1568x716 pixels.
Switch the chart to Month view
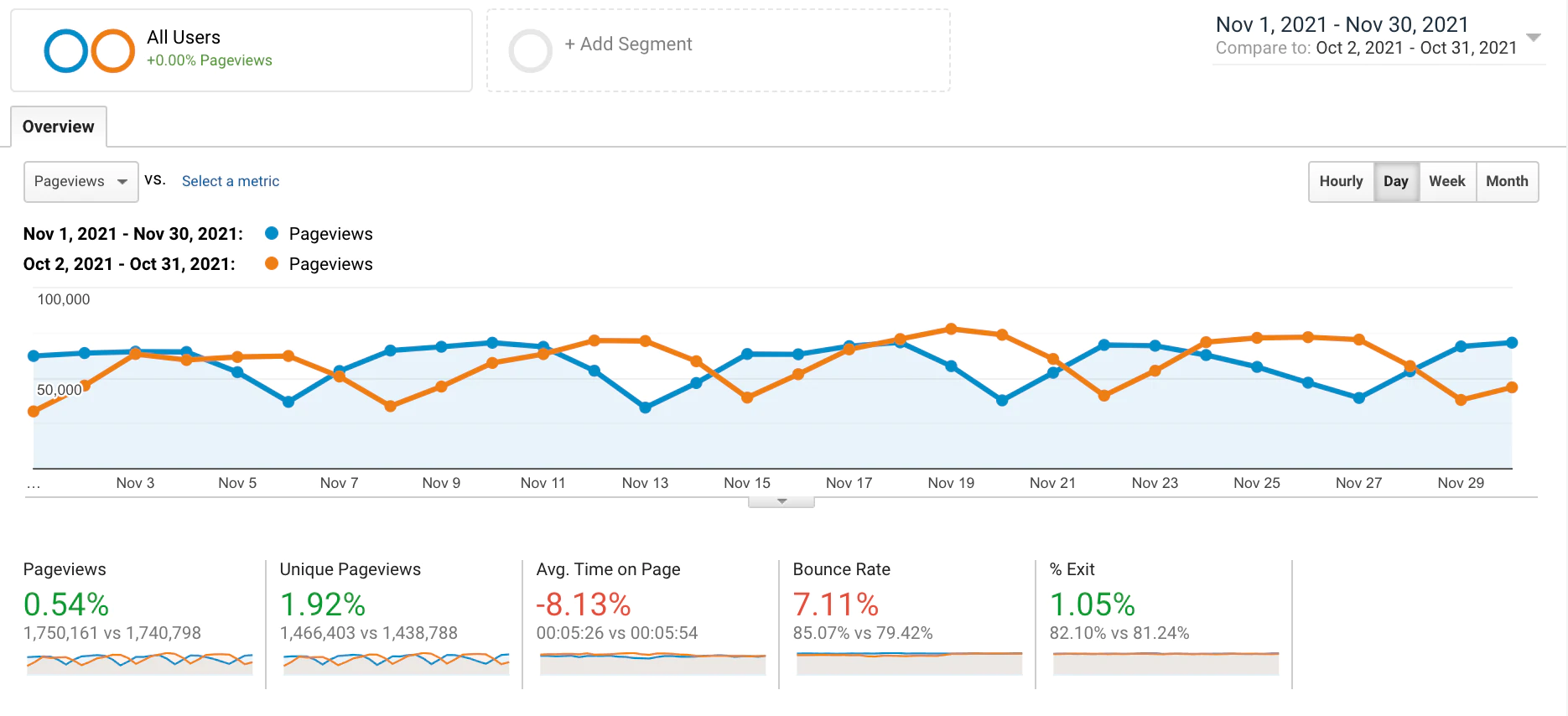[1507, 181]
